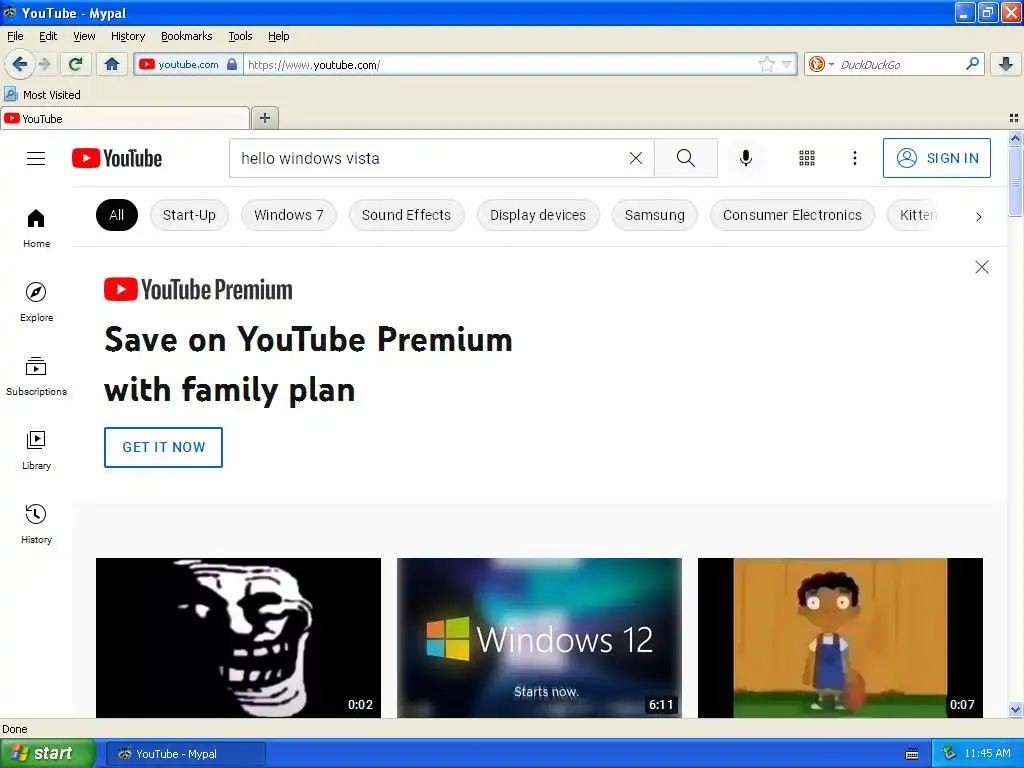Click the keyboard icon in the taskbar
The width and height of the screenshot is (1024, 768).
[912, 754]
